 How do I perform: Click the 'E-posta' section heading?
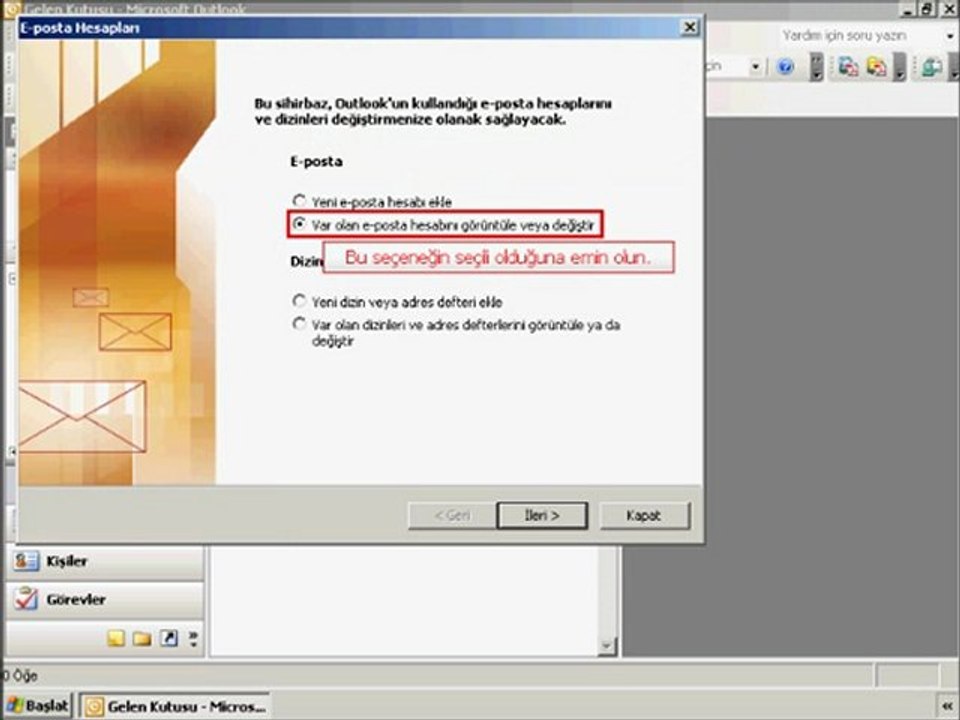pos(316,162)
